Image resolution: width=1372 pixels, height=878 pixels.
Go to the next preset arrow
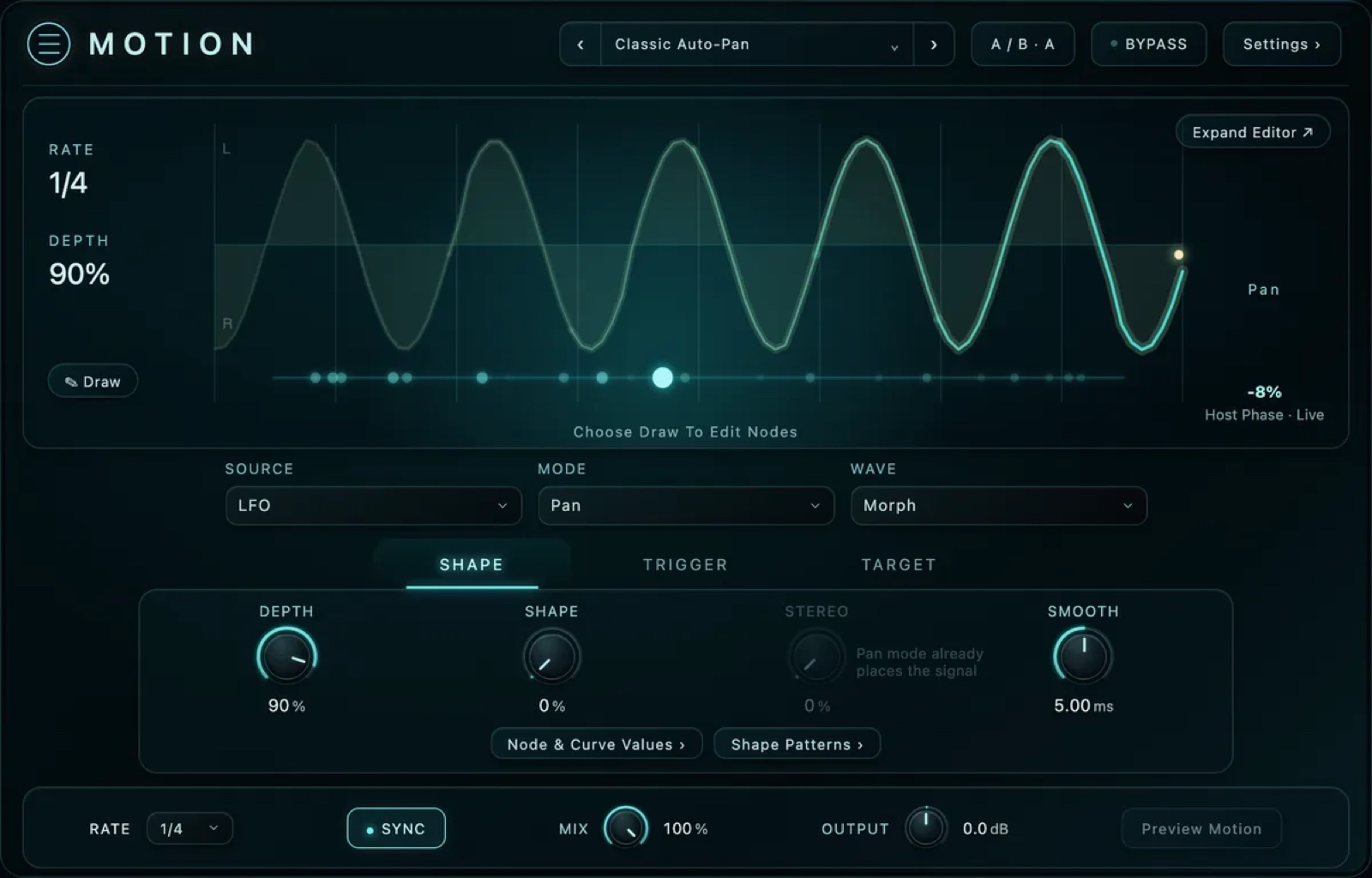pyautogui.click(x=934, y=45)
